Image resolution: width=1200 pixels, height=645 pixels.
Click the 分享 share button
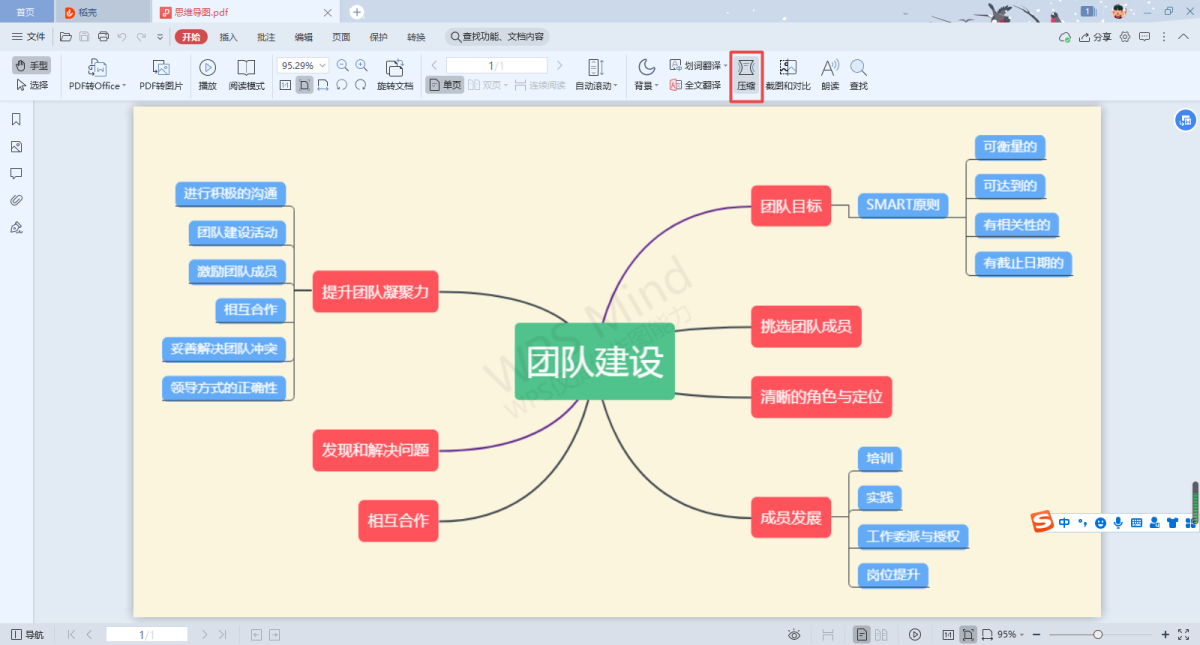(x=1095, y=37)
